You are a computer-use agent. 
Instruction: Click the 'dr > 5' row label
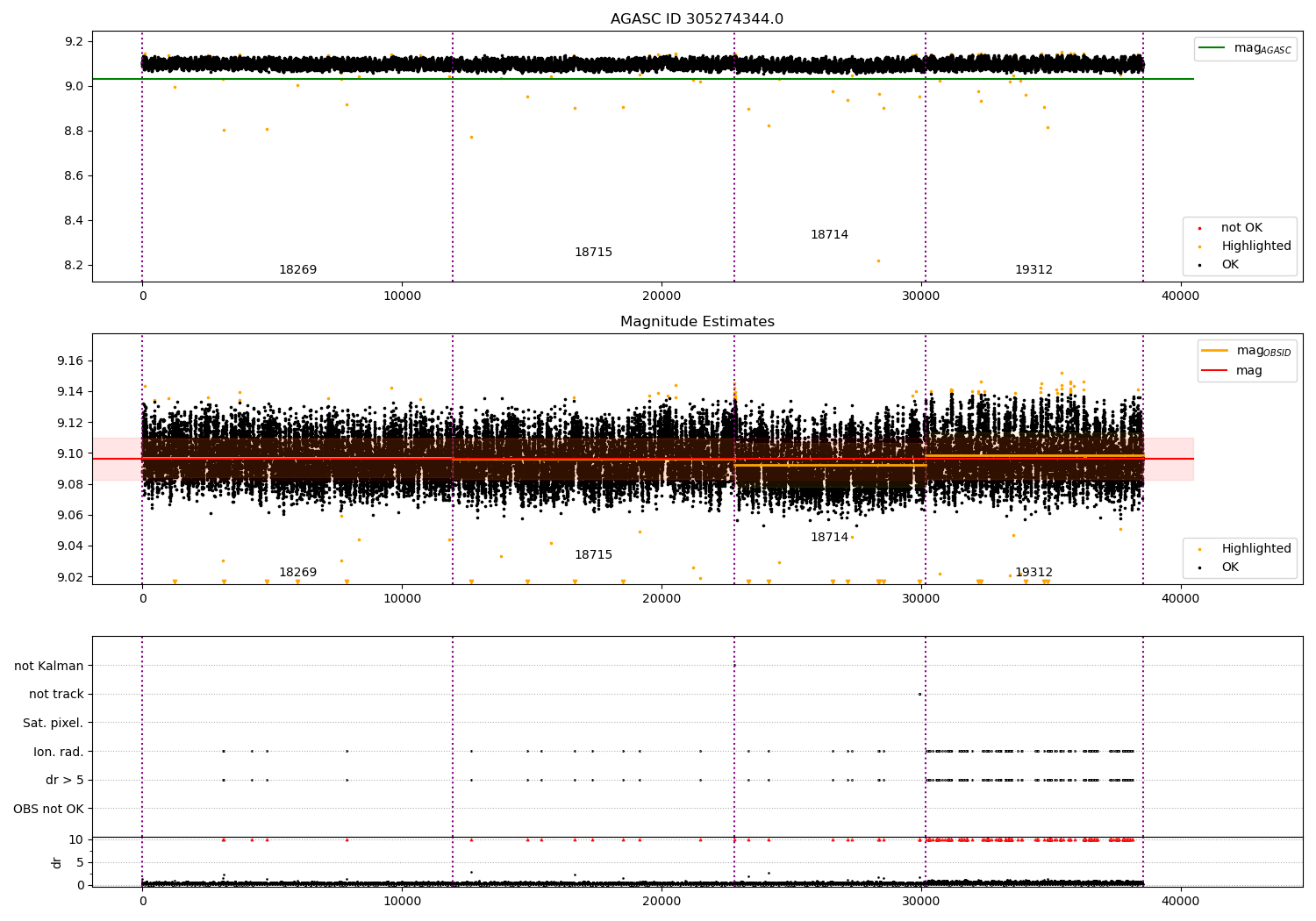tap(65, 781)
